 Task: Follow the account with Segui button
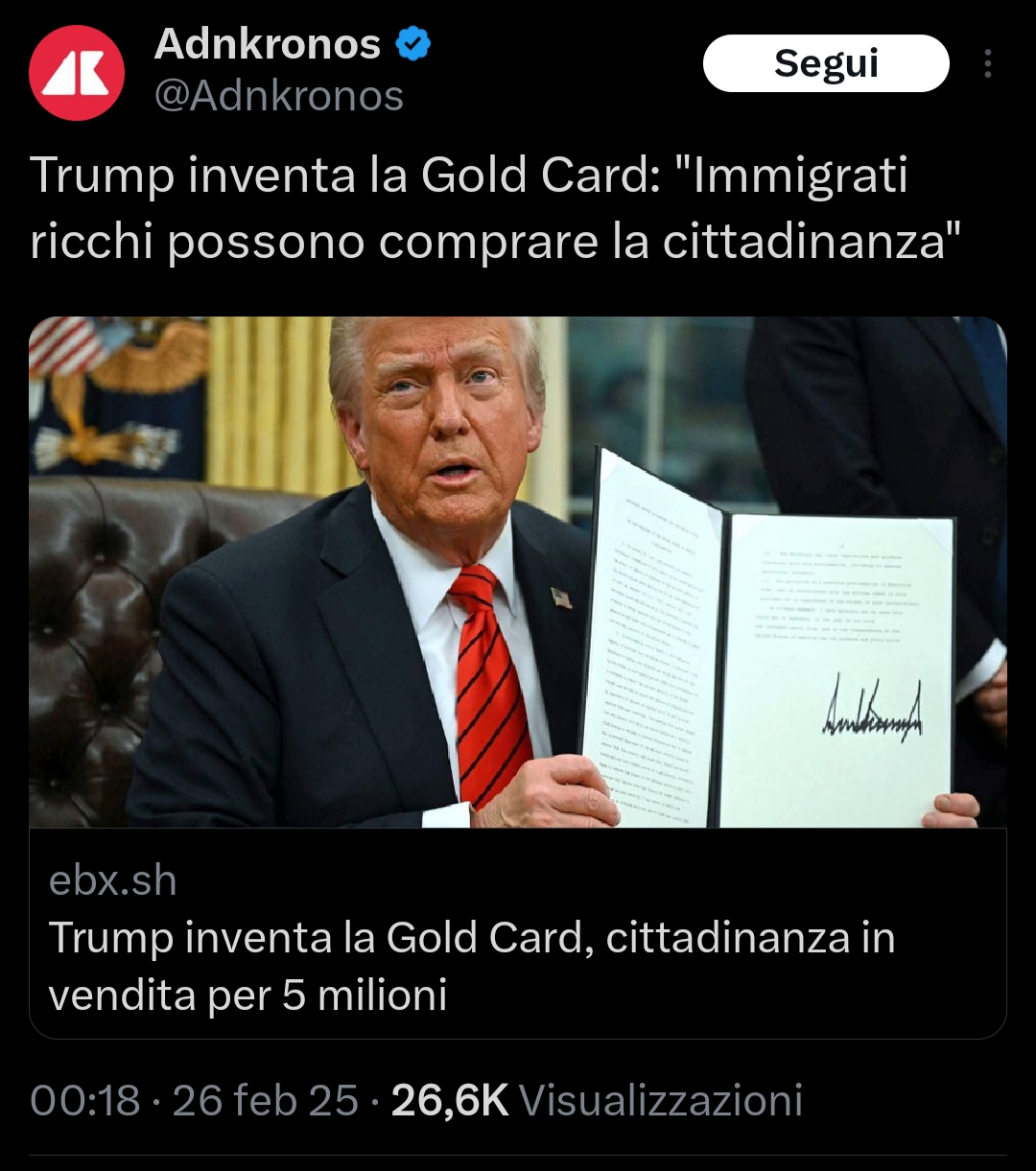point(826,63)
